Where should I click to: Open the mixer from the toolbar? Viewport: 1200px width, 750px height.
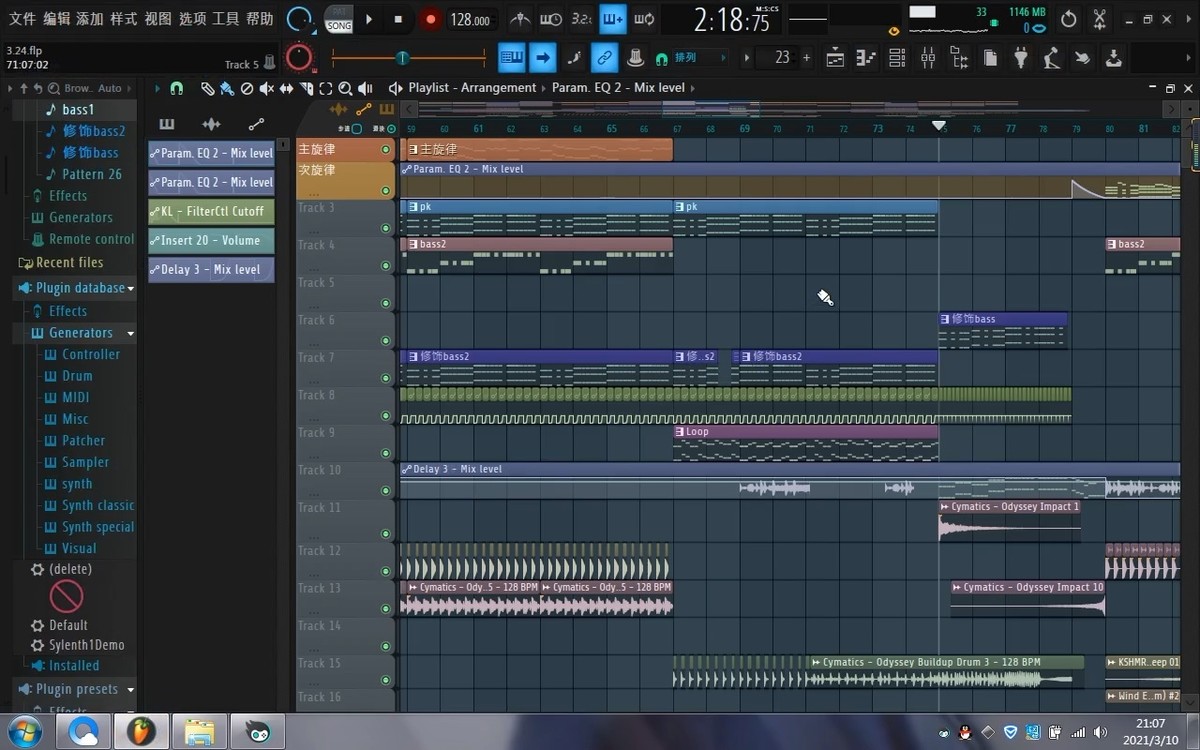tap(927, 58)
